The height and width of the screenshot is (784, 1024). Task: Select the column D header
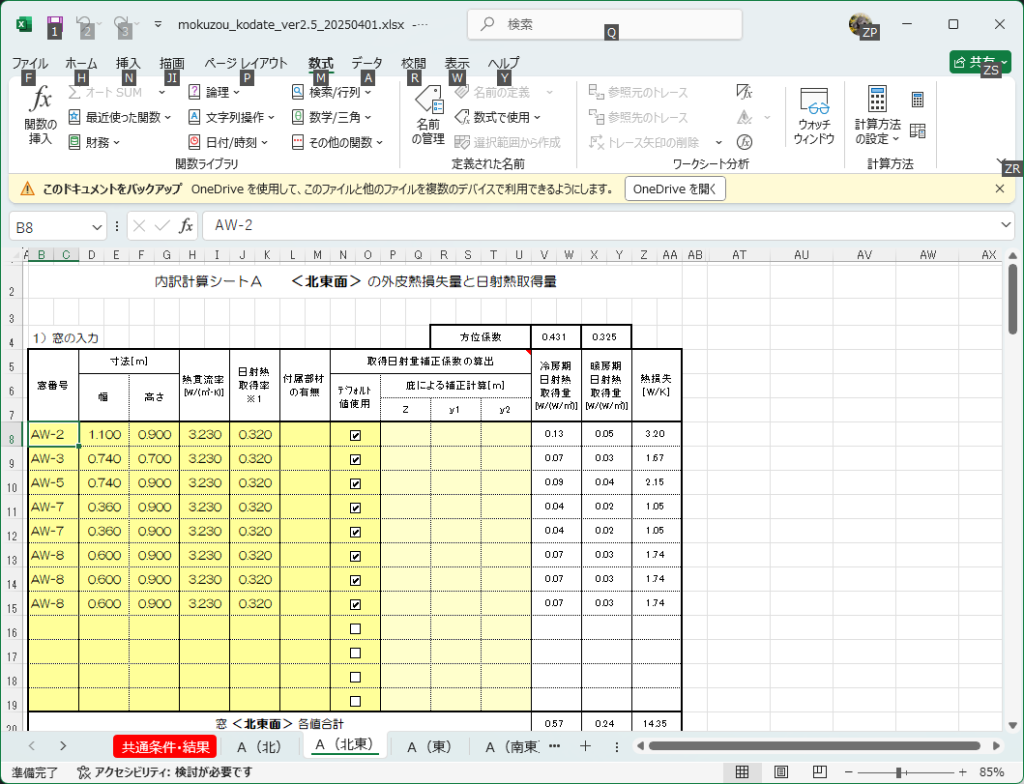(91, 255)
